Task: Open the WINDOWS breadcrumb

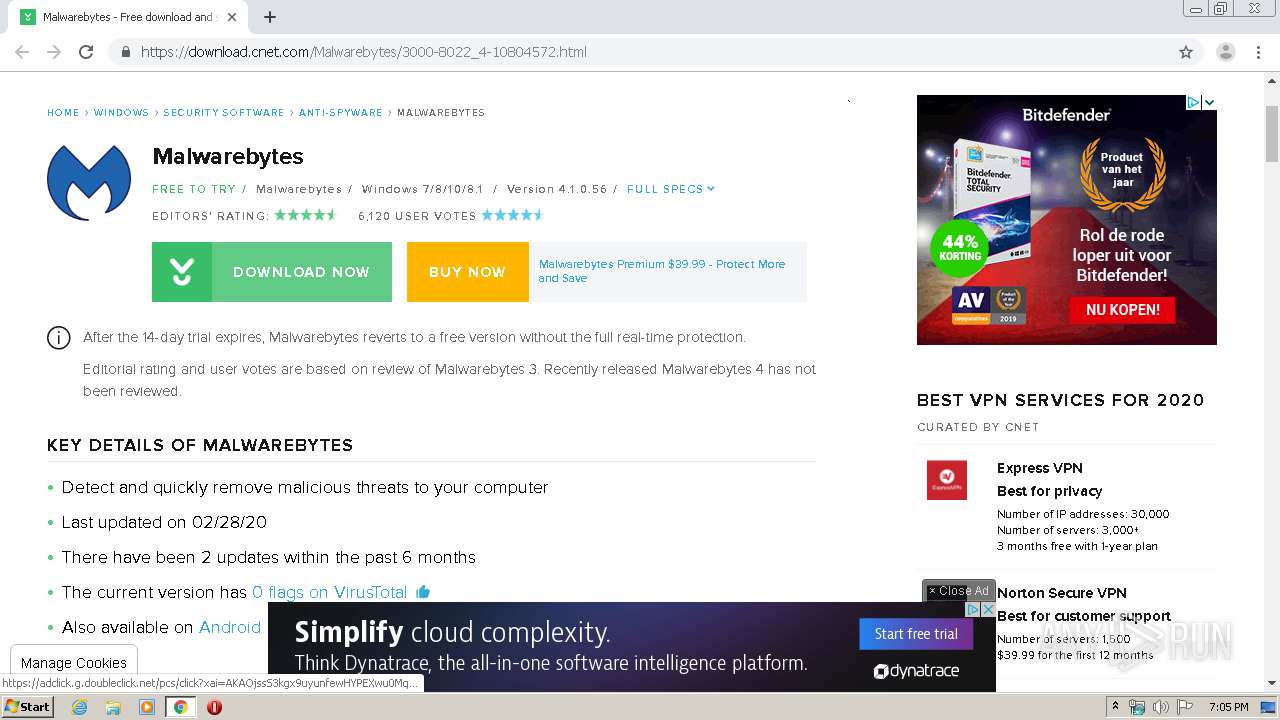Action: tap(121, 113)
